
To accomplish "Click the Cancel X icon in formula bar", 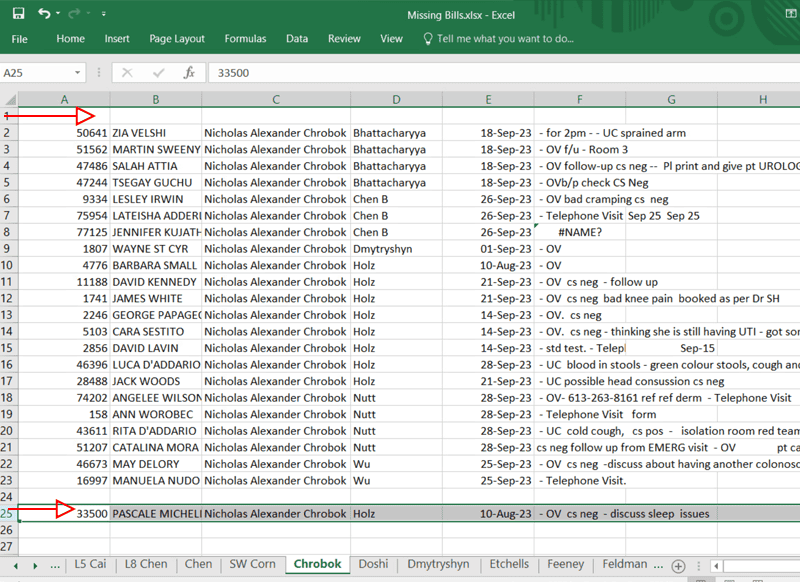I will (x=127, y=73).
